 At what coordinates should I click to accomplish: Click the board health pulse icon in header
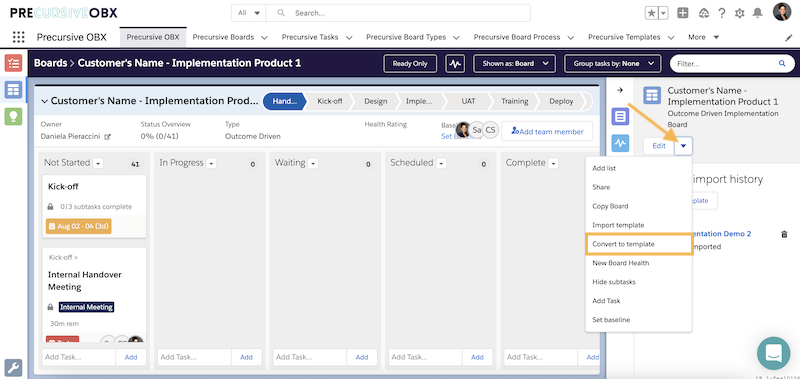coord(455,64)
